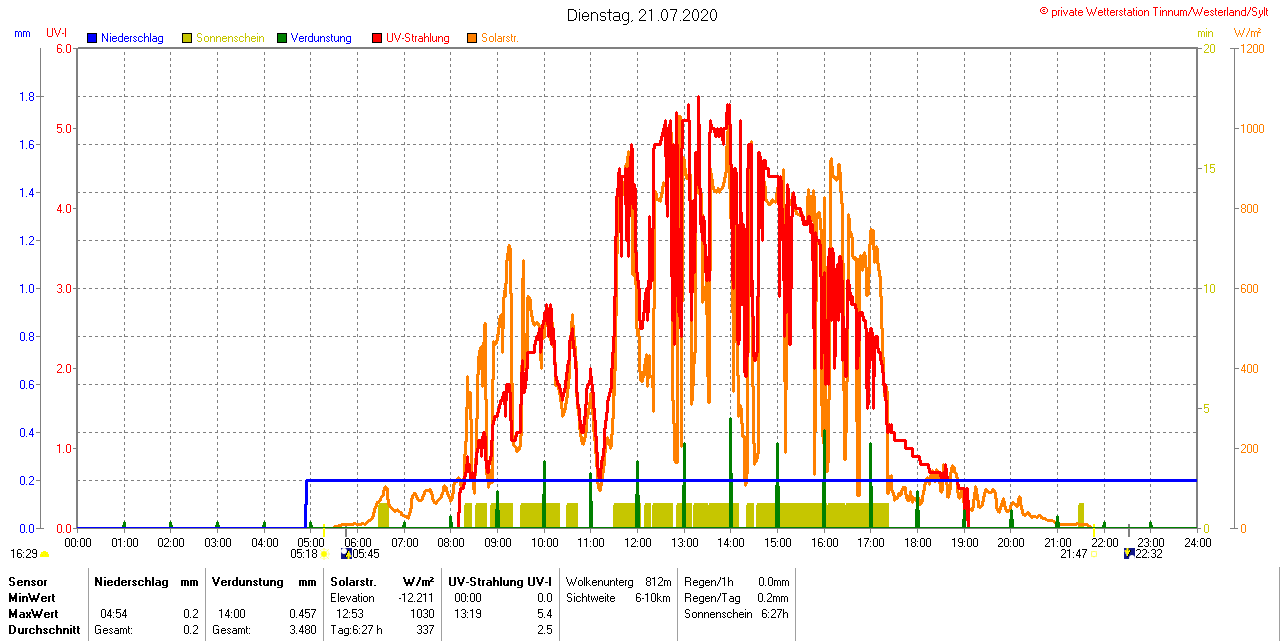Screen dimensions: 1280x641
Task: Click the sunrise sun icon at 05:18
Action: click(324, 554)
